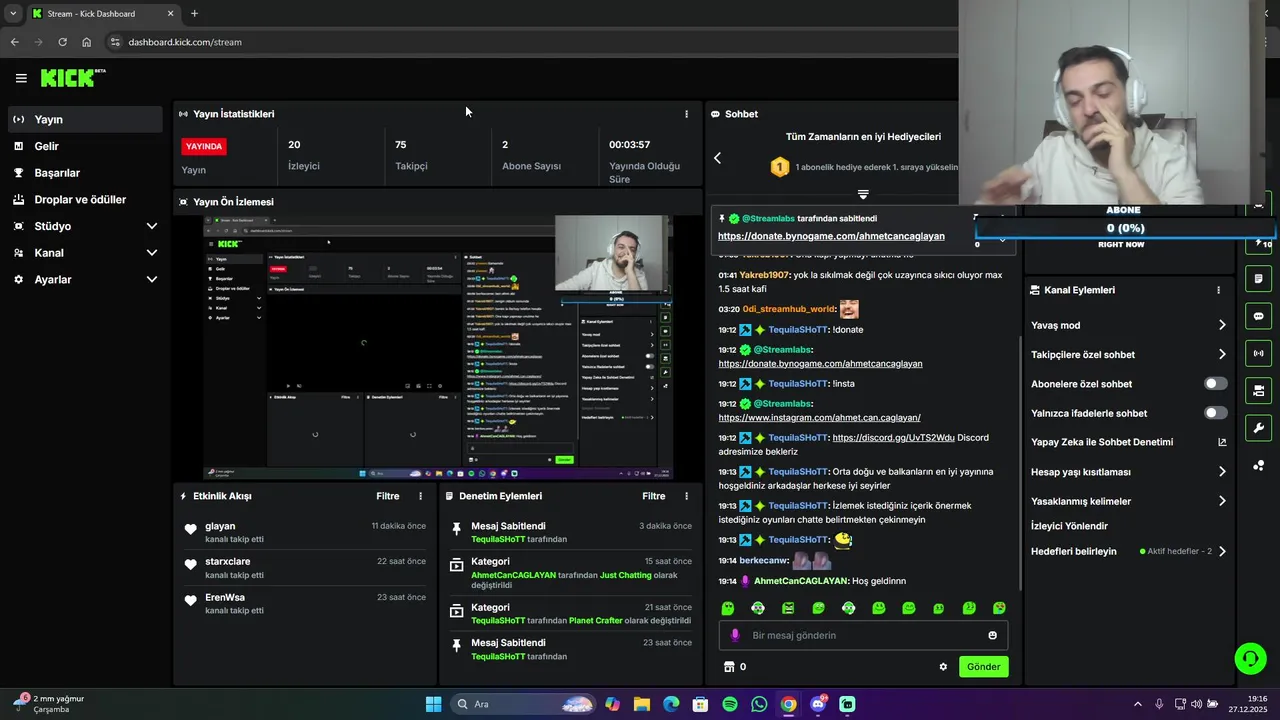Open the hamburger menu beside Kick logo
Screen dimensions: 1280x720
tap(21, 78)
